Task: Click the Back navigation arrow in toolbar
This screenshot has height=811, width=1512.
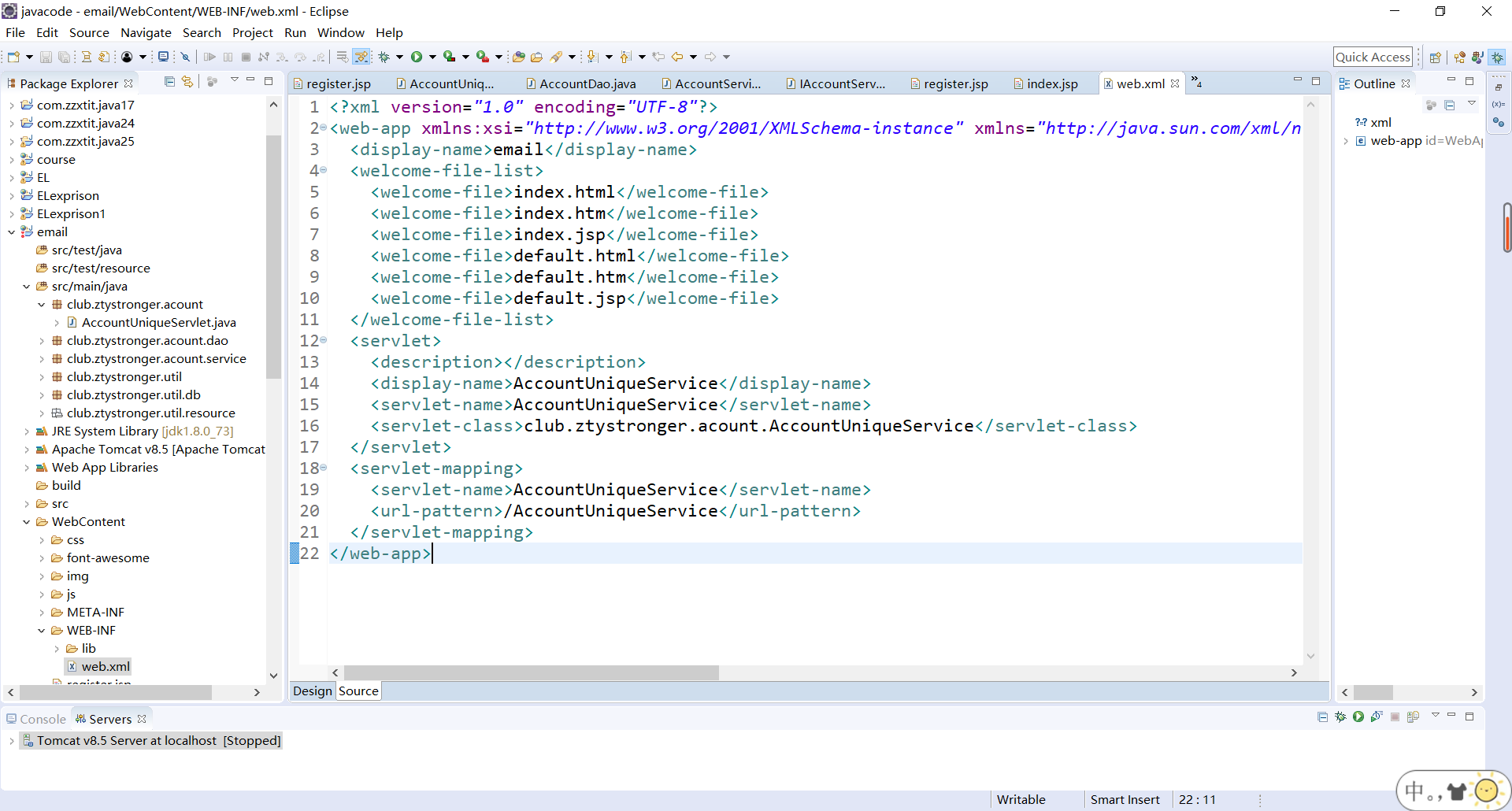Action: (677, 57)
